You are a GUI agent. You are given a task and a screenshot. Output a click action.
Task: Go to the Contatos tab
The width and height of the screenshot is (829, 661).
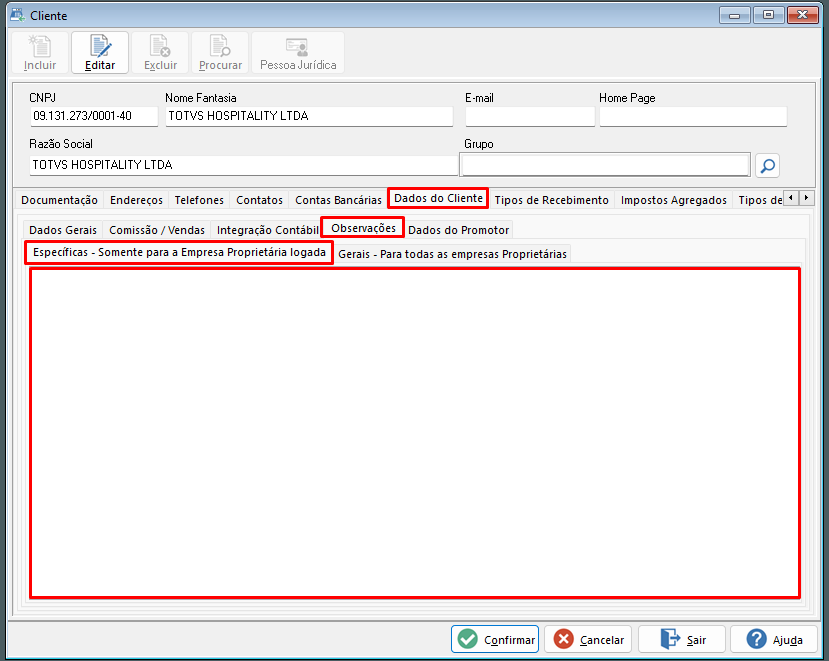(260, 200)
